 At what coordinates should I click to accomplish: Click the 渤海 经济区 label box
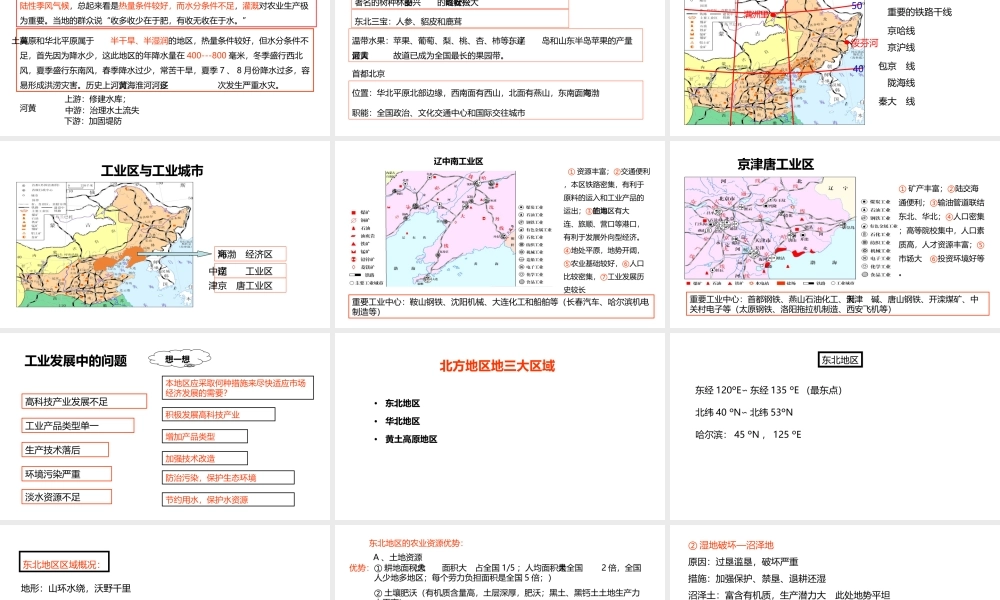click(250, 254)
